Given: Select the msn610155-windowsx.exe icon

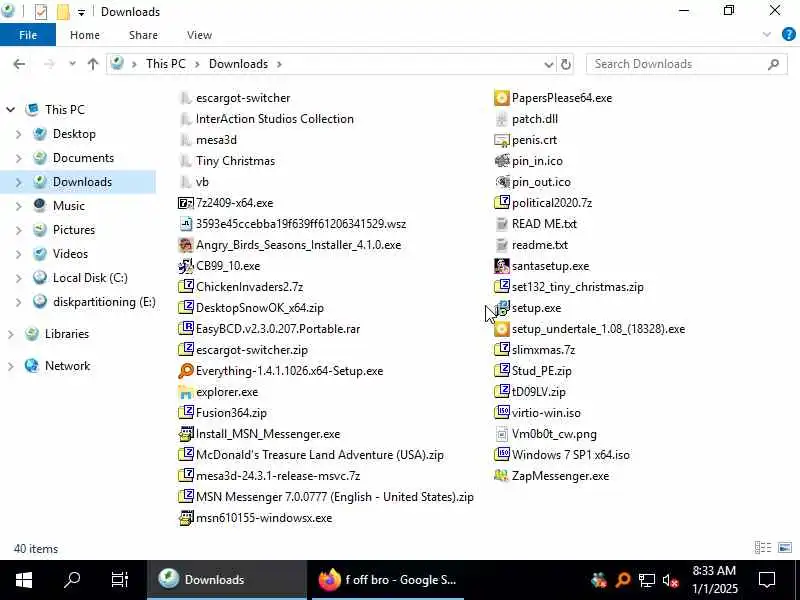Looking at the screenshot, I should [x=186, y=518].
